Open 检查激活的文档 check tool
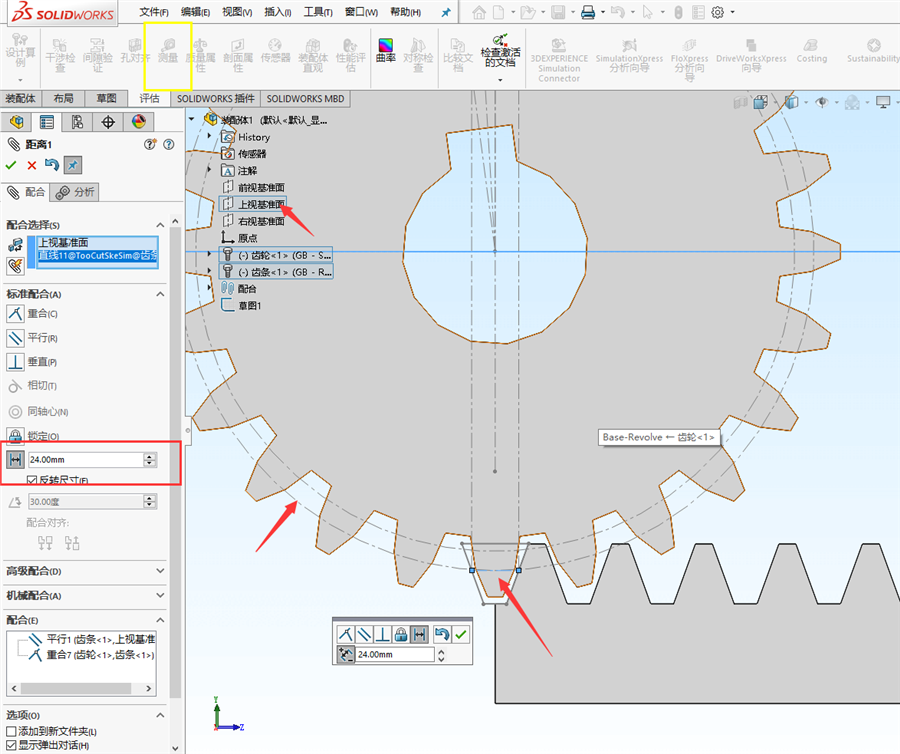900x754 pixels. pyautogui.click(x=500, y=50)
